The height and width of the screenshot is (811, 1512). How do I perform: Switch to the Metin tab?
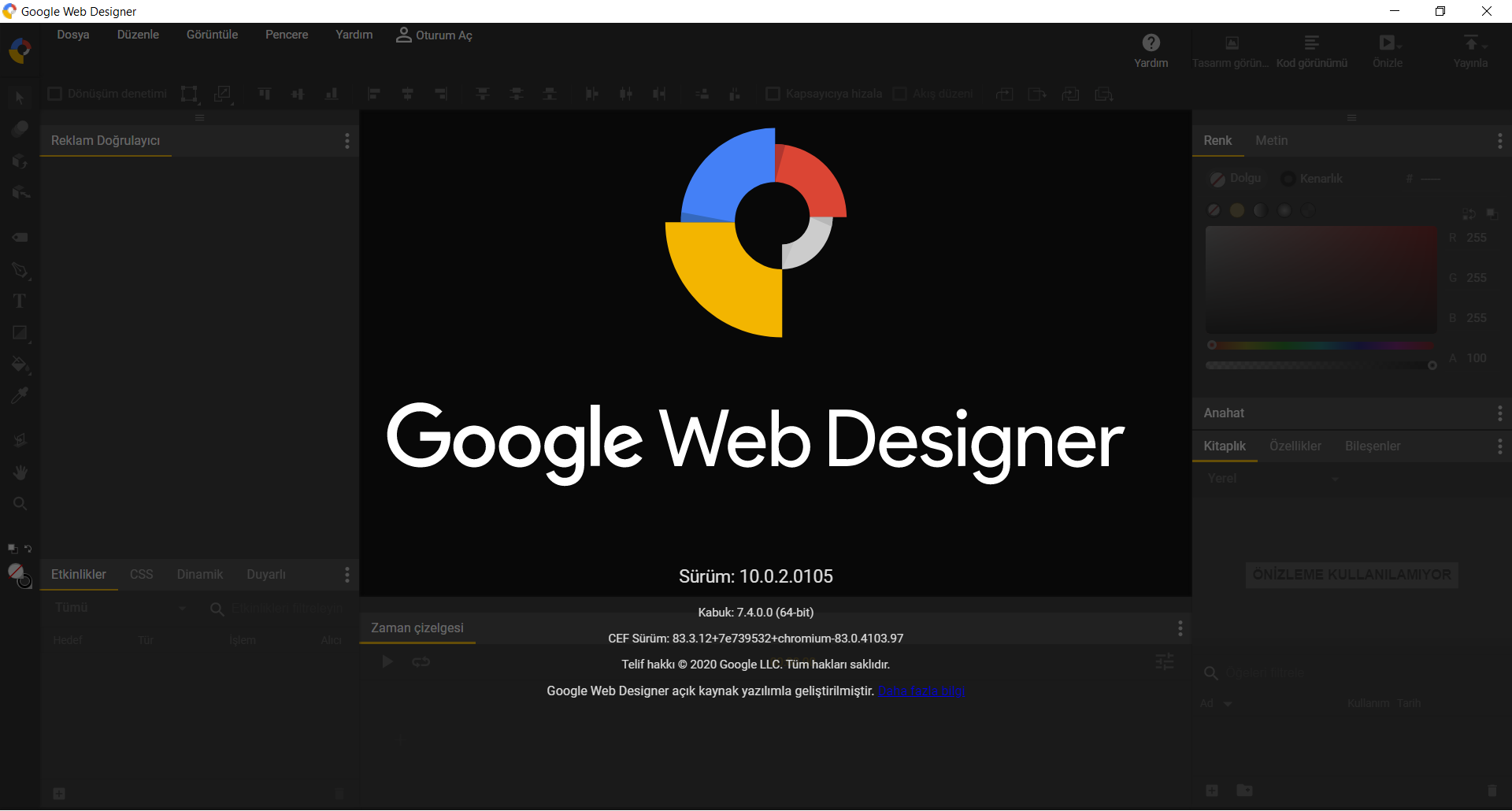coord(1271,140)
